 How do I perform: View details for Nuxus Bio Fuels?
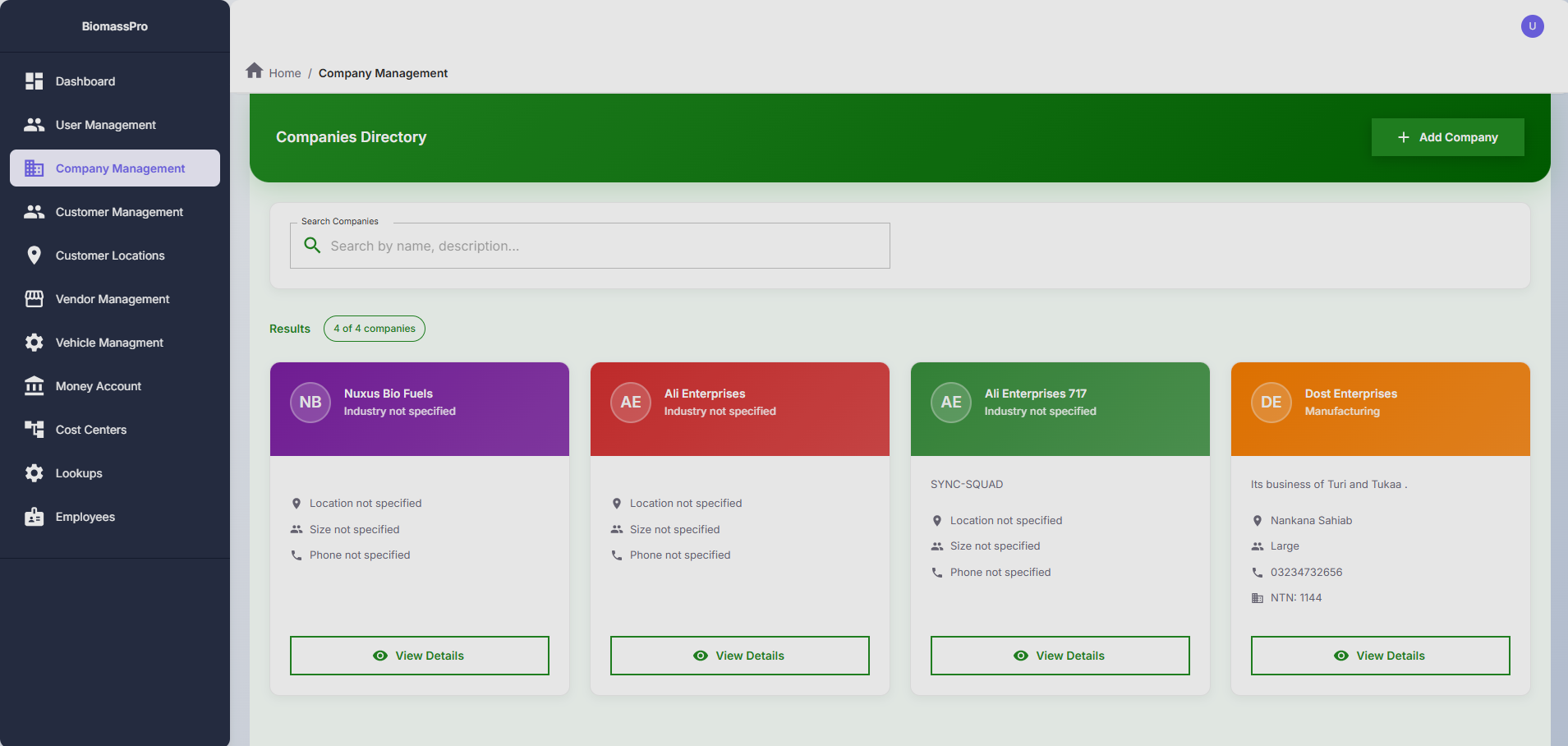click(419, 656)
